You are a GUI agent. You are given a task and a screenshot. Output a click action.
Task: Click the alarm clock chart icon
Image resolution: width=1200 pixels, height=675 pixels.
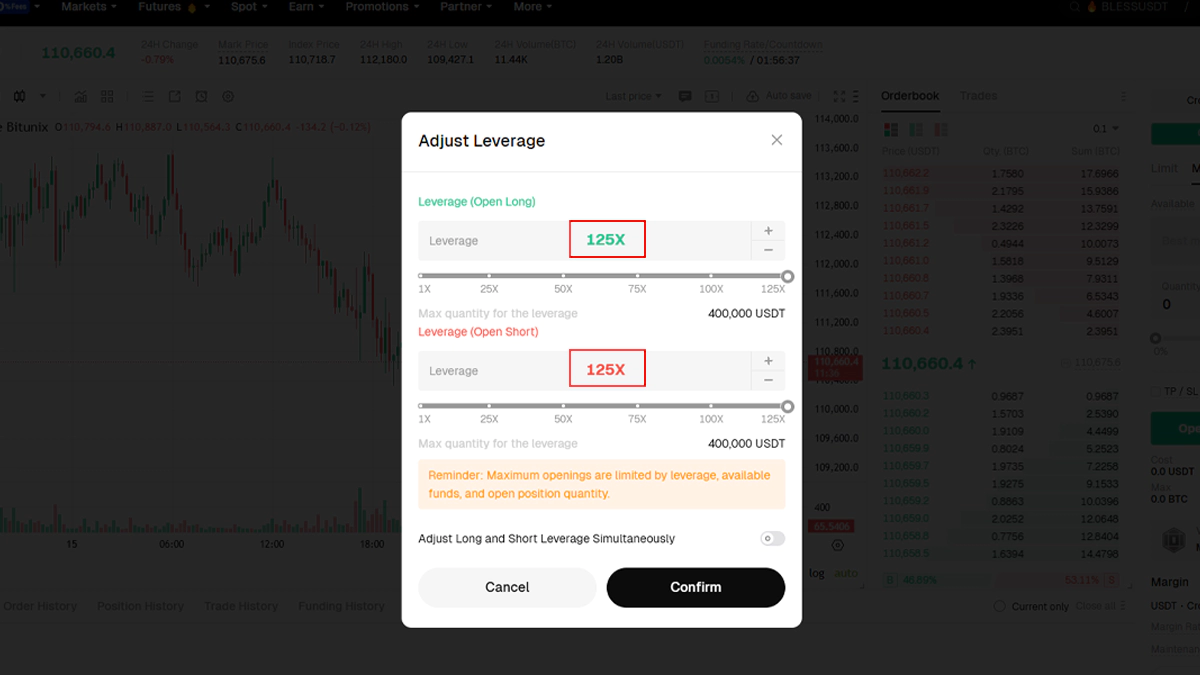tap(202, 96)
